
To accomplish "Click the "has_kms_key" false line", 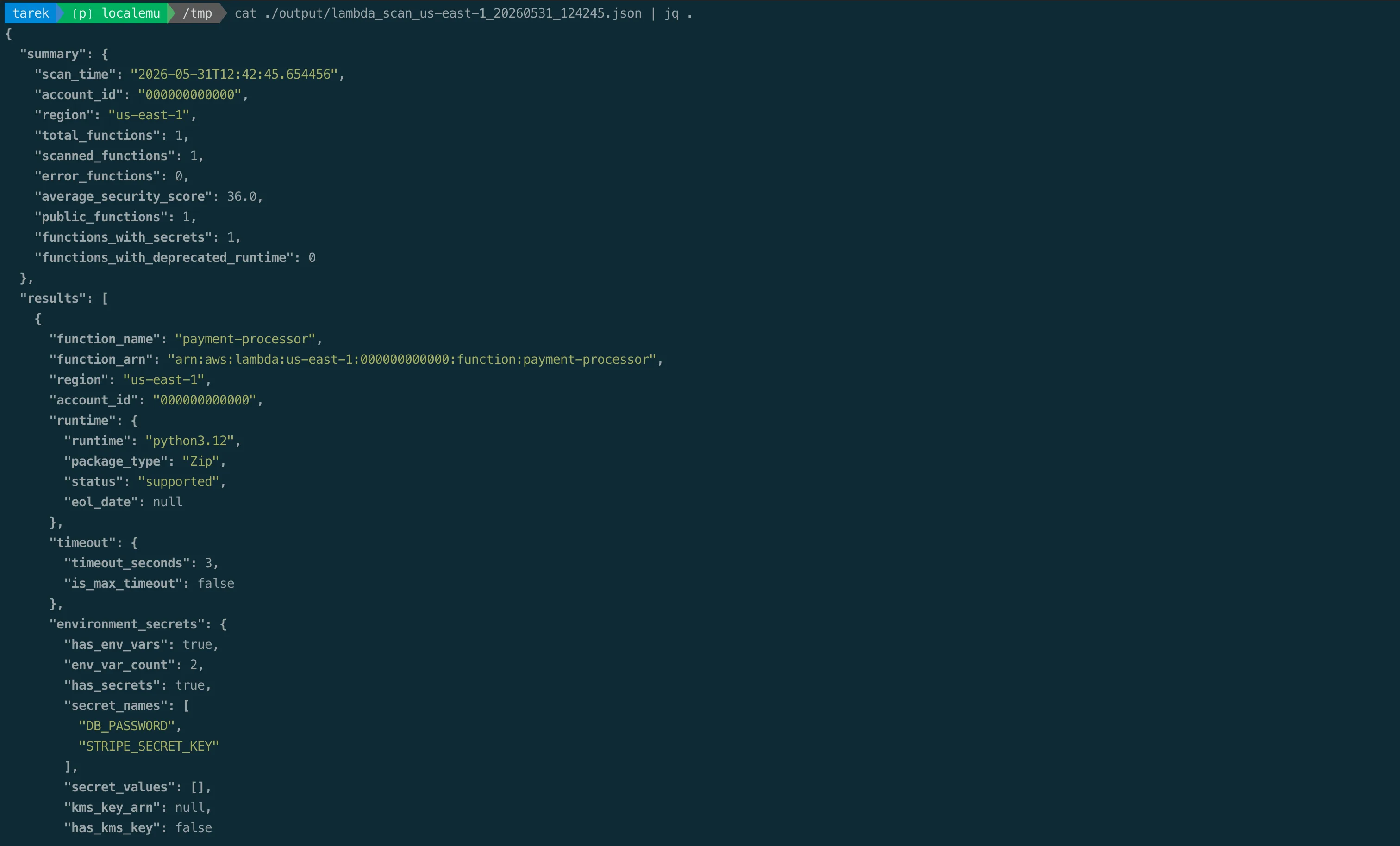I will 137,828.
